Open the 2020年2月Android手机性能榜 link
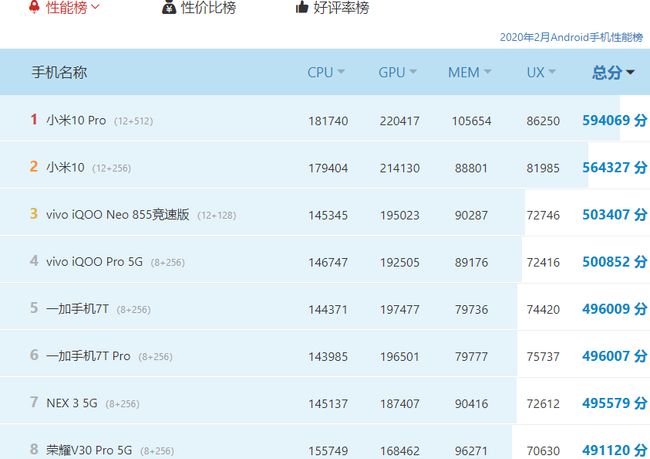 pyautogui.click(x=571, y=37)
